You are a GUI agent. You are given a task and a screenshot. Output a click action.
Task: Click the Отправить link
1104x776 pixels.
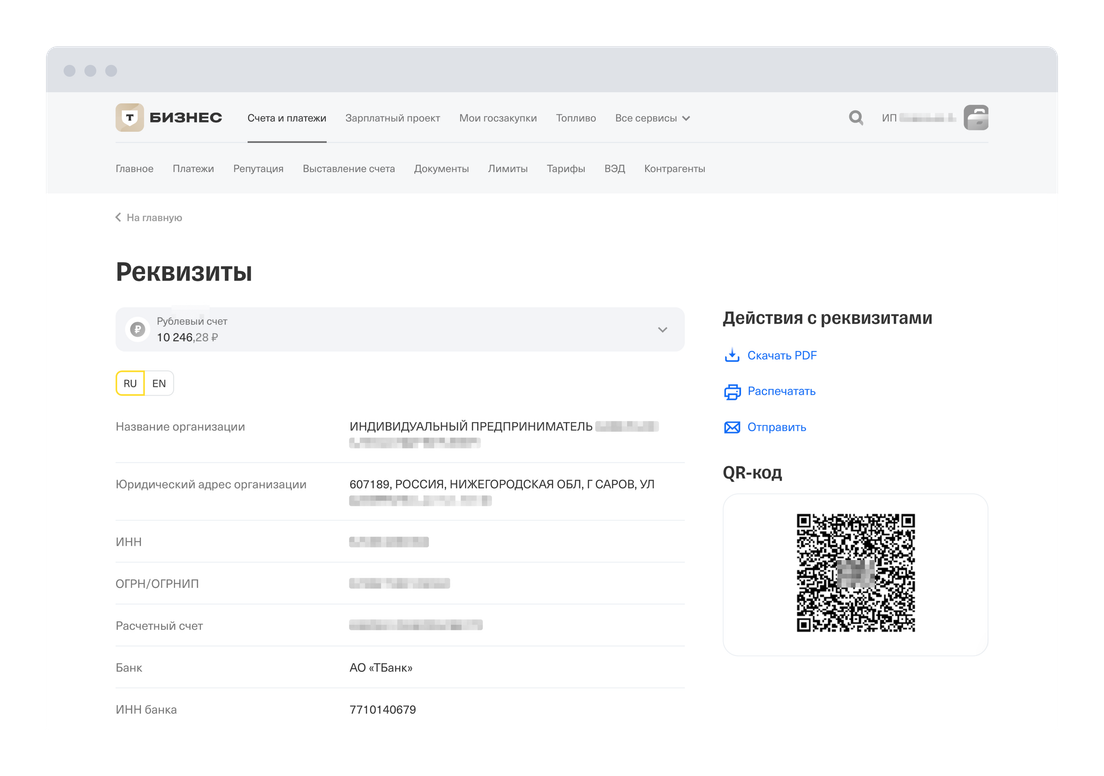tap(776, 427)
